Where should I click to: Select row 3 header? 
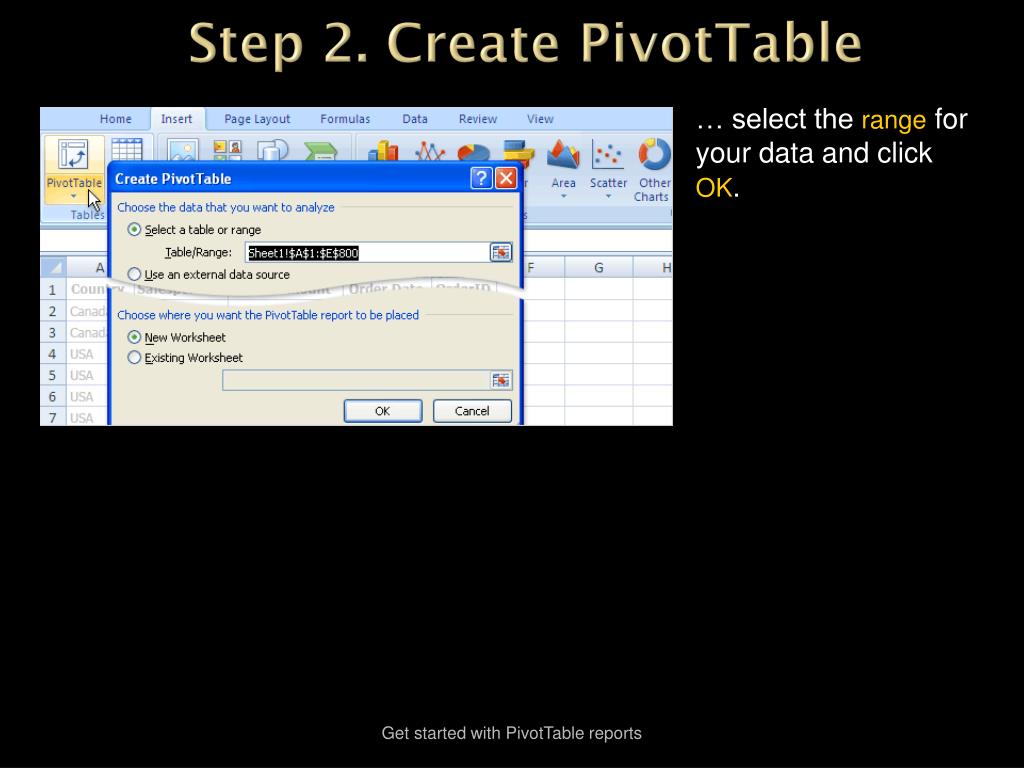tap(53, 332)
